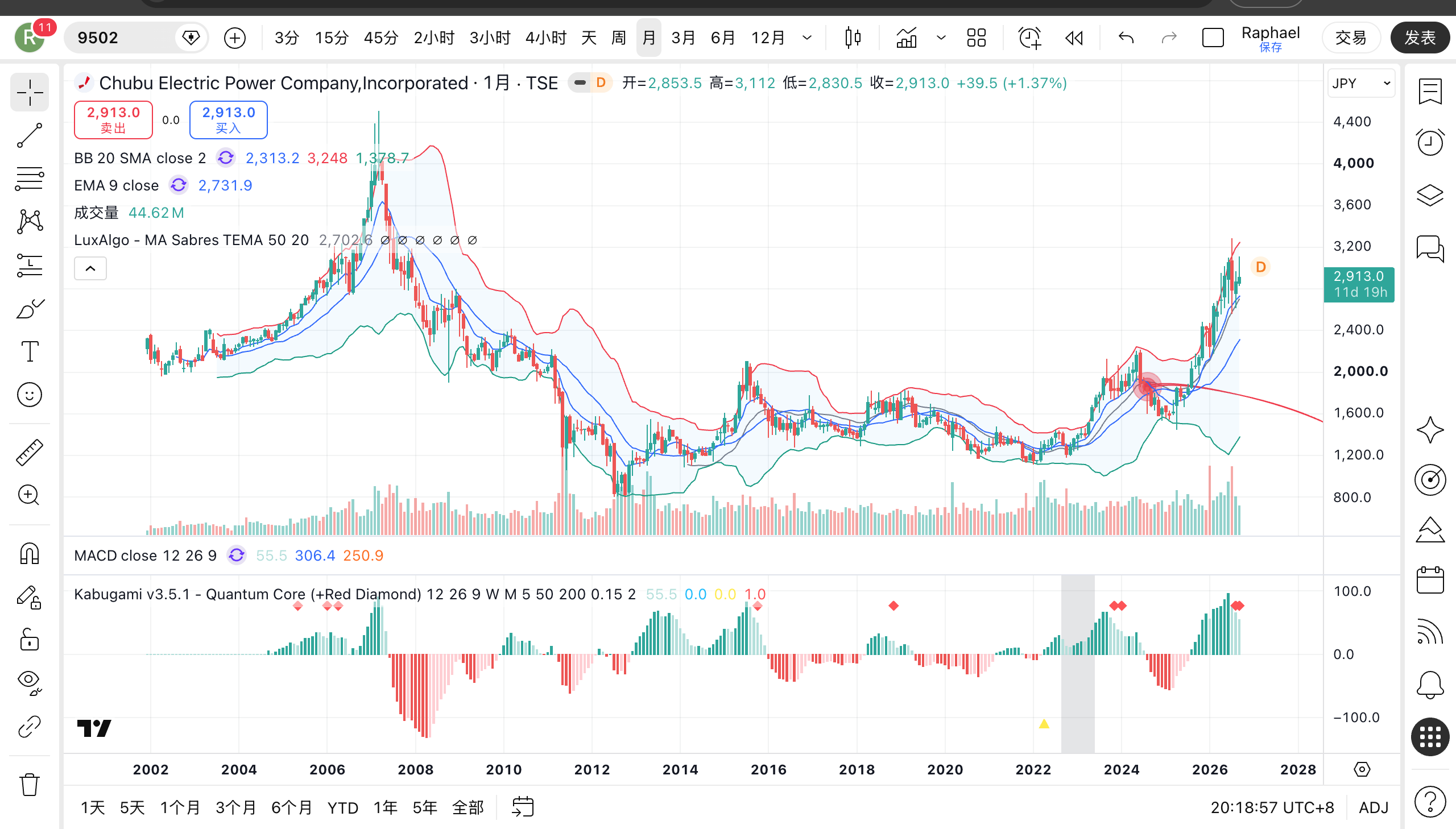This screenshot has height=829, width=1456.
Task: Open the object tree layers panel
Action: [x=1430, y=195]
